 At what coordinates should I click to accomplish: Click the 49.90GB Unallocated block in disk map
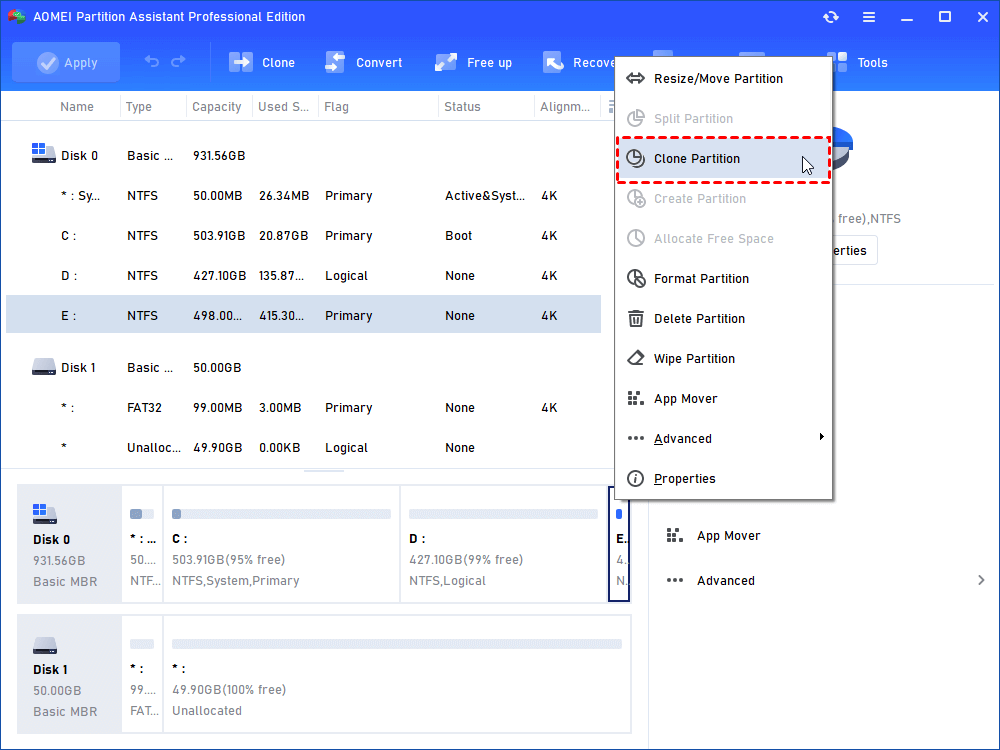(397, 674)
